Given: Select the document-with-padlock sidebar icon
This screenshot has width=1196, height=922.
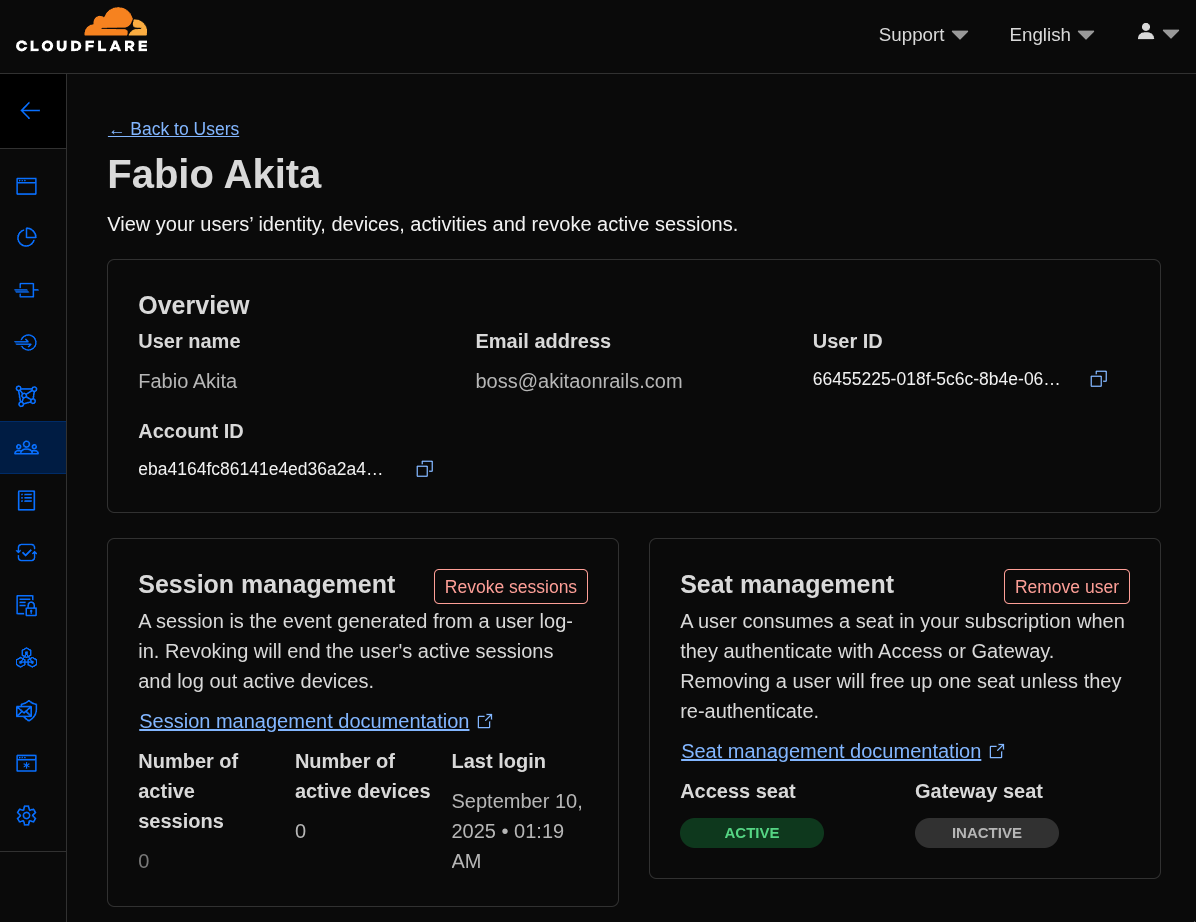Looking at the screenshot, I should 27,606.
